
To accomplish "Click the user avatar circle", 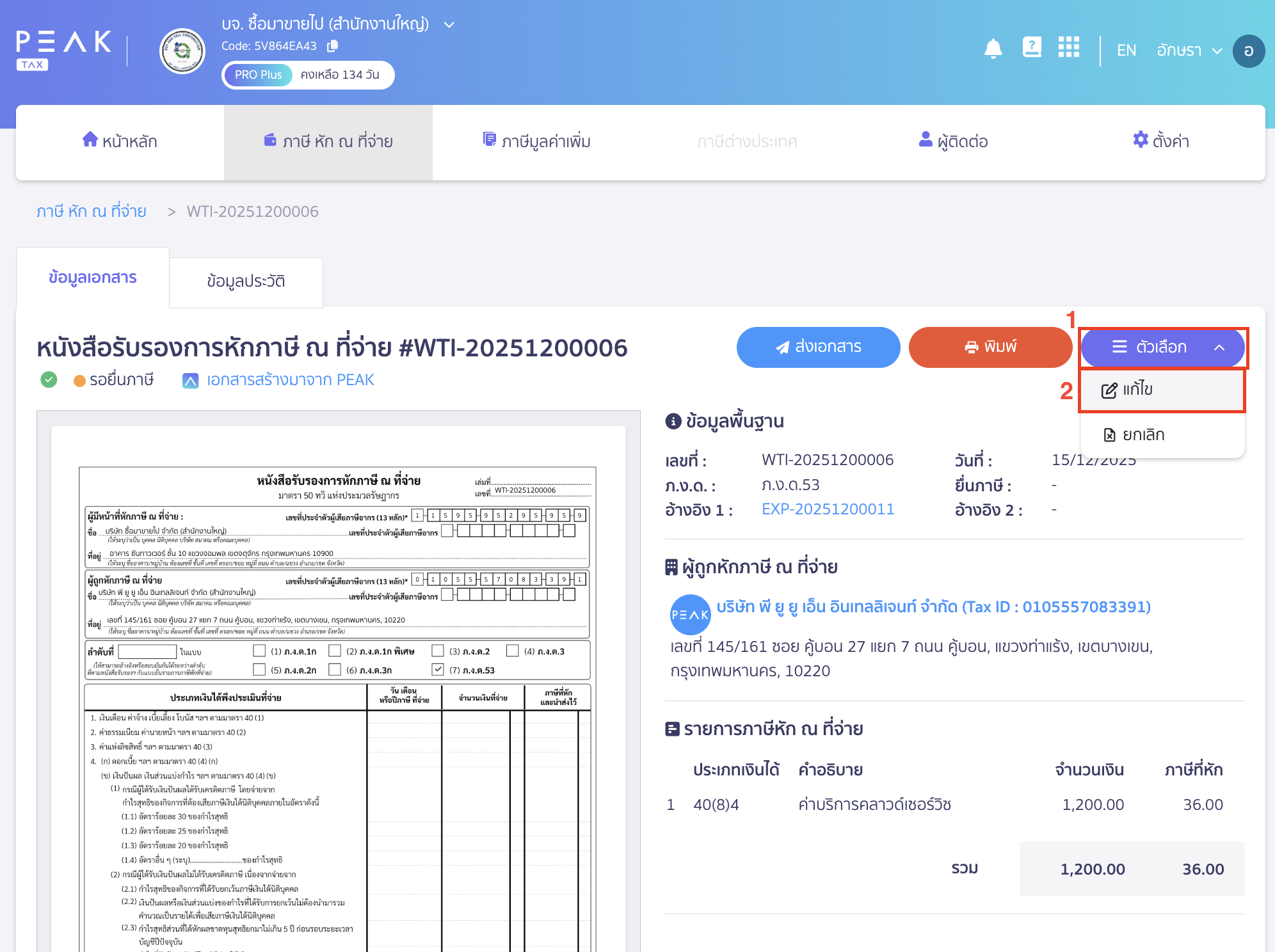I will [1248, 51].
